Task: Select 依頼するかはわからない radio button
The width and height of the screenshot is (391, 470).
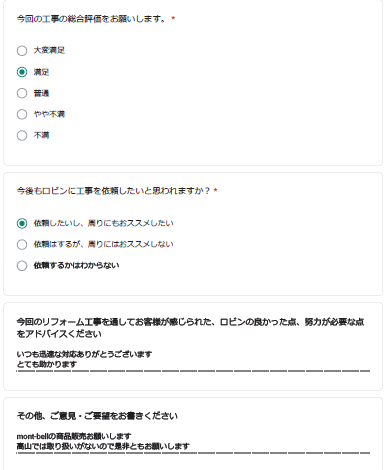Action: tap(22, 266)
